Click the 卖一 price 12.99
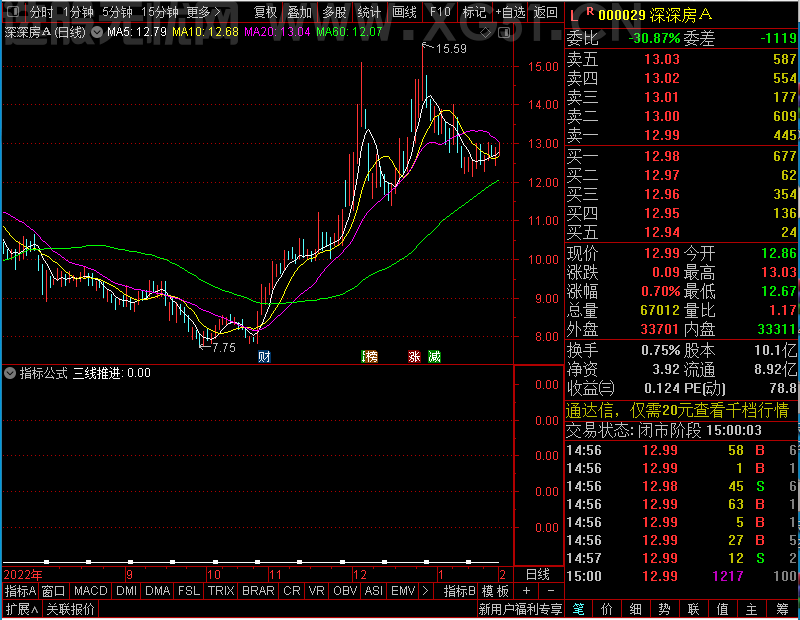The width and height of the screenshot is (800, 620). 662,135
